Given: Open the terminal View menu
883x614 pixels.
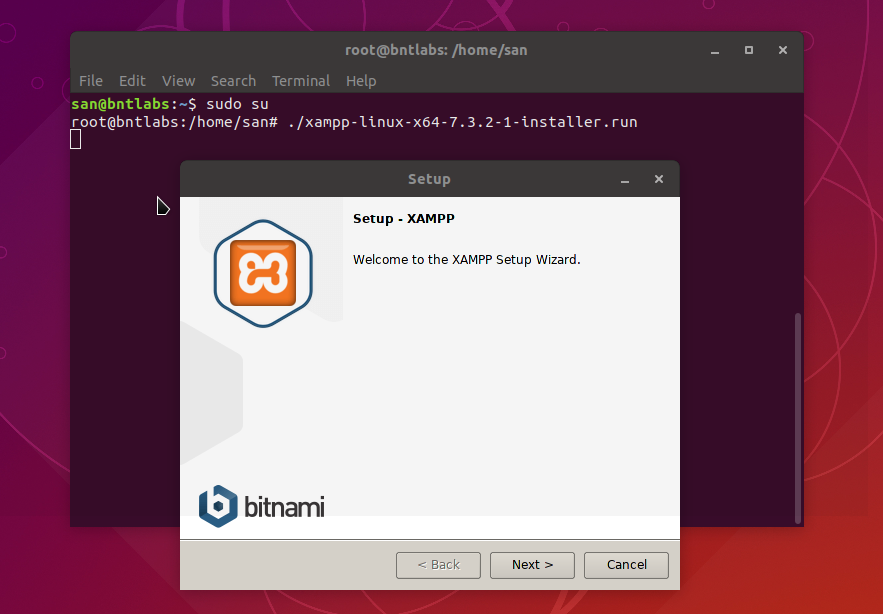Looking at the screenshot, I should tap(179, 81).
